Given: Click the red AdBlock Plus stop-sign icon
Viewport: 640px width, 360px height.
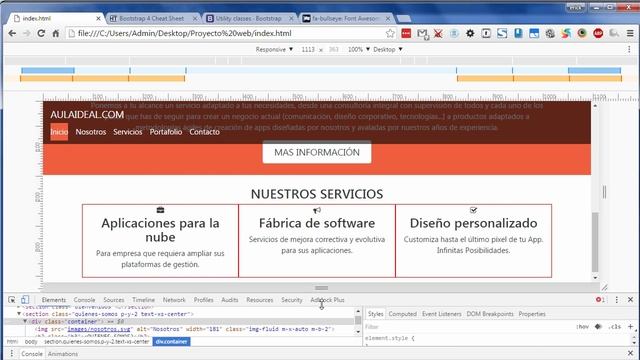Looking at the screenshot, I should click(598, 33).
